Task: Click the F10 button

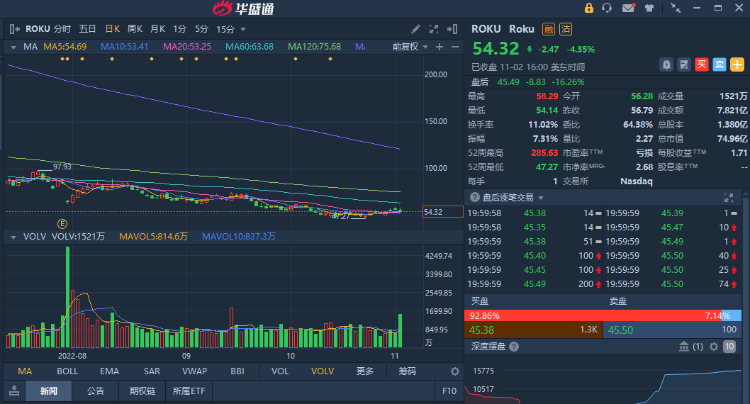Action: (x=449, y=391)
